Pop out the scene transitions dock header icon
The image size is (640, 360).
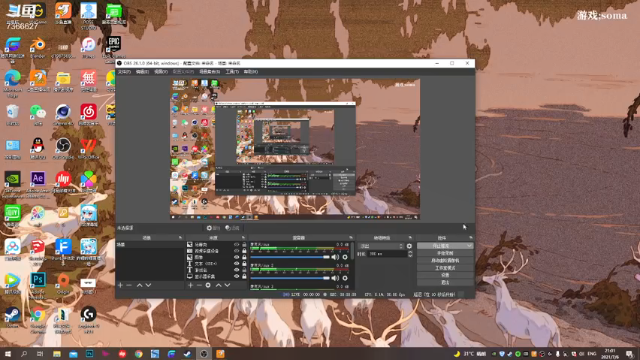(410, 238)
